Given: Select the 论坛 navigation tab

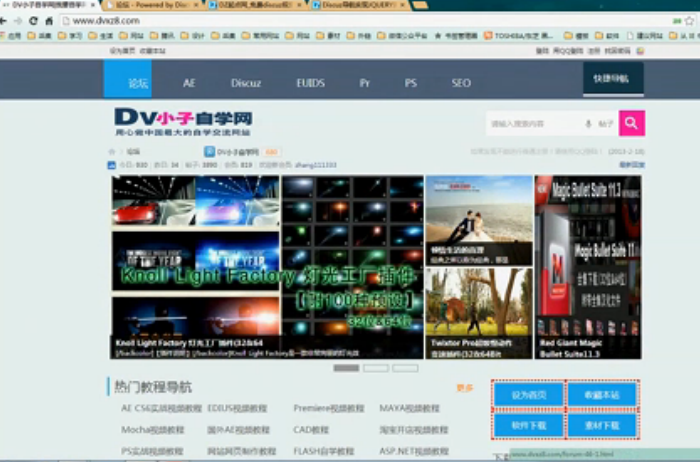Looking at the screenshot, I should click(128, 79).
